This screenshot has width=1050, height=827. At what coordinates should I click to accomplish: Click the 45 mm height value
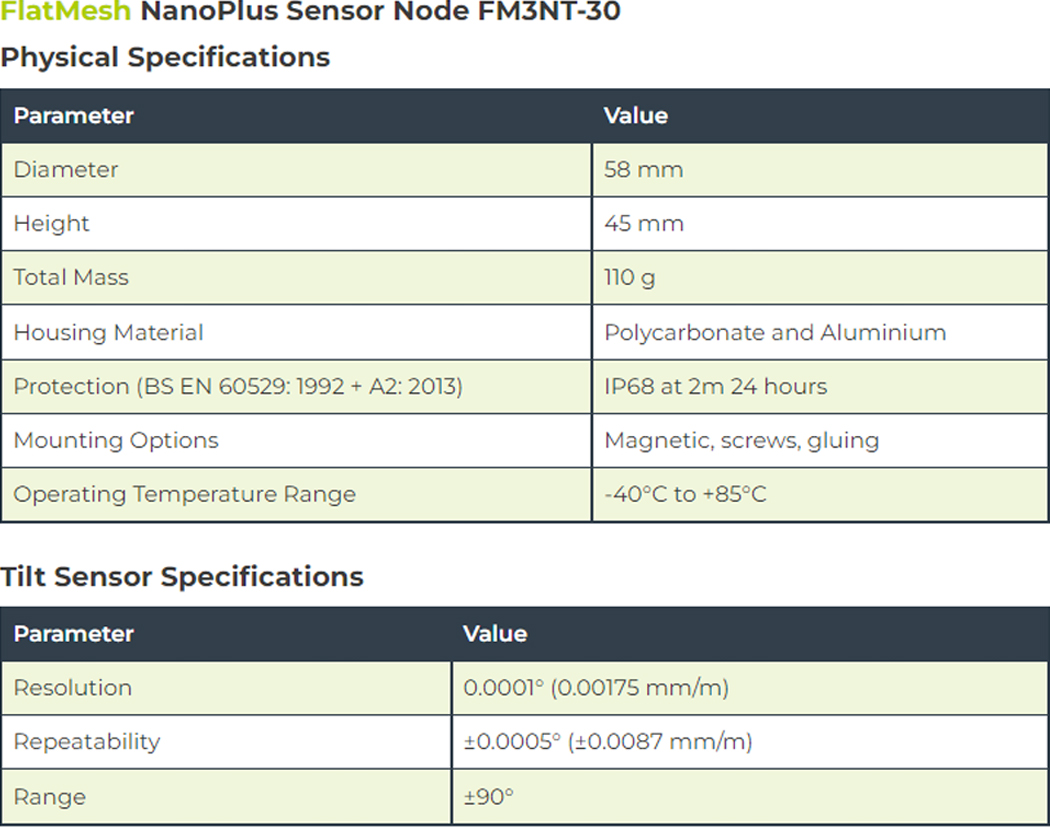coord(643,224)
